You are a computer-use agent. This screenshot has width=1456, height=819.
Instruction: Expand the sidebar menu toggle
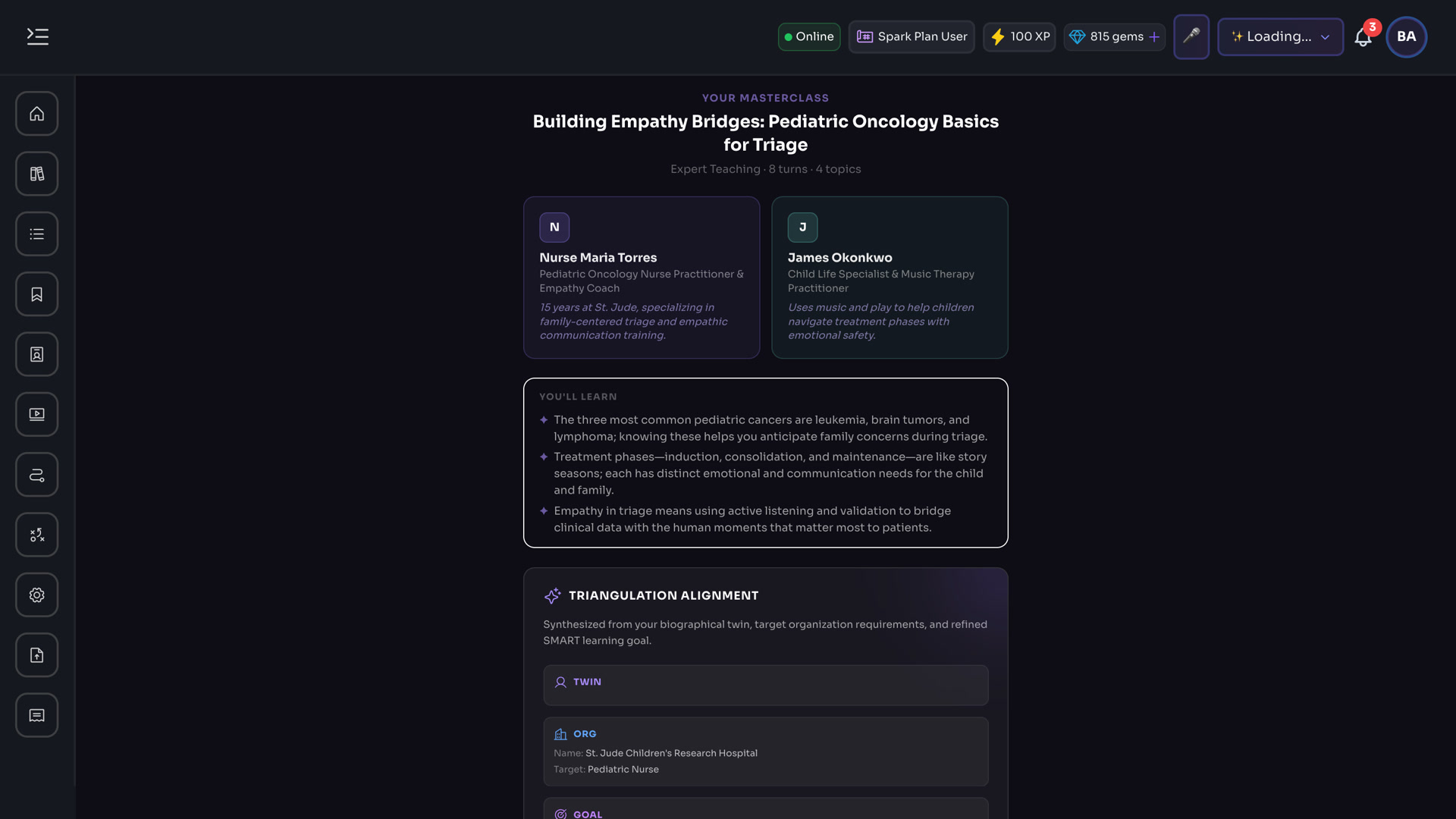[37, 36]
